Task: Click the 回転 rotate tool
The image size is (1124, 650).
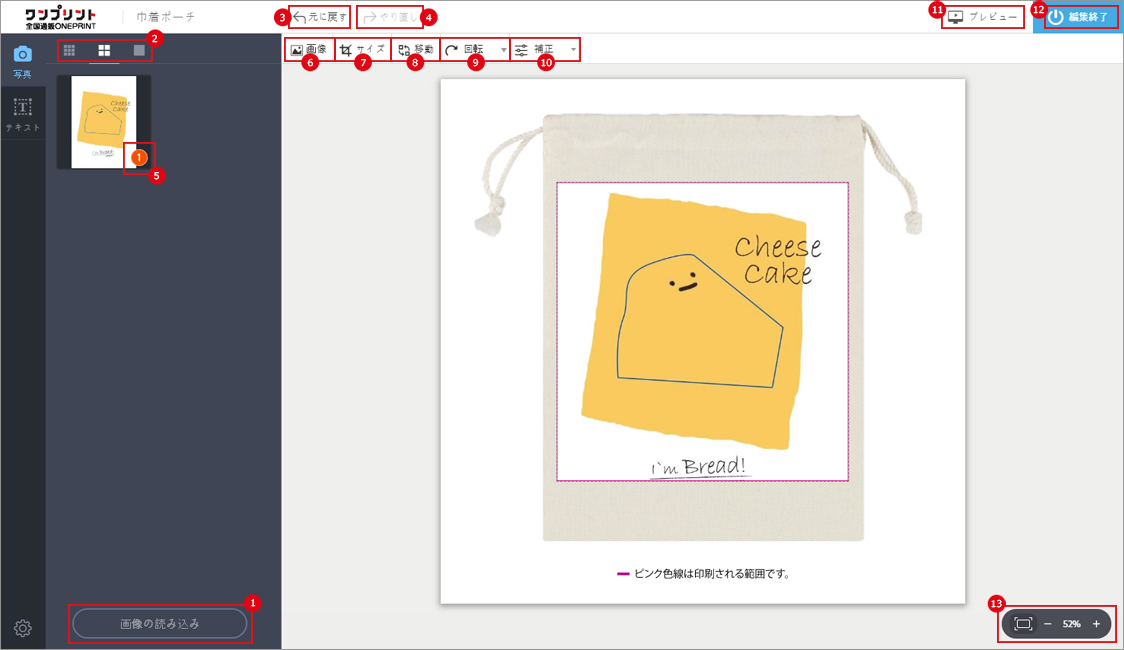Action: (x=468, y=49)
